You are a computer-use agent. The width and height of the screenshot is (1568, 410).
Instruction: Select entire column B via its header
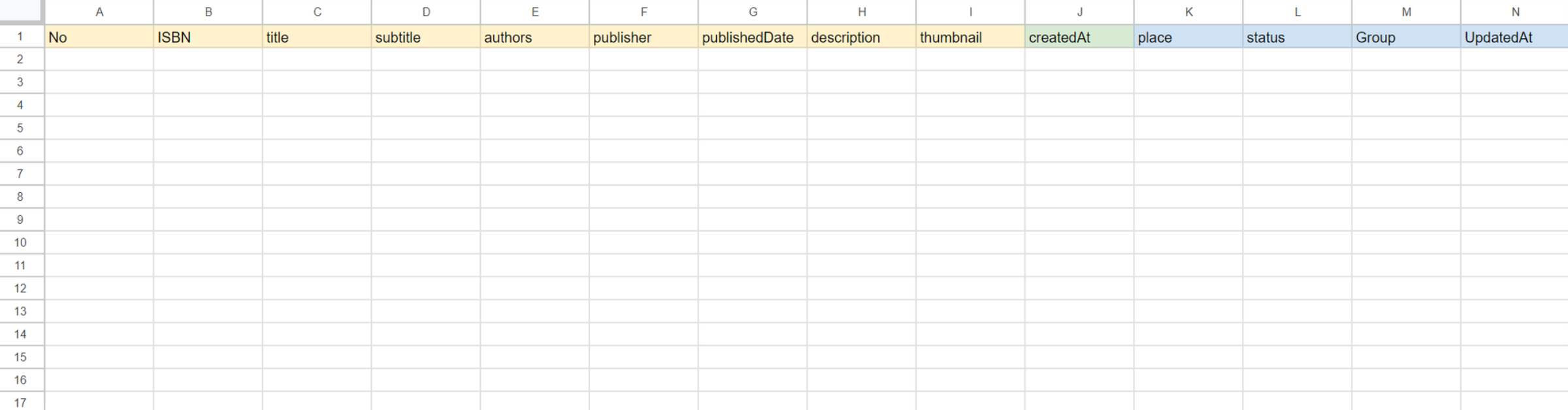208,12
